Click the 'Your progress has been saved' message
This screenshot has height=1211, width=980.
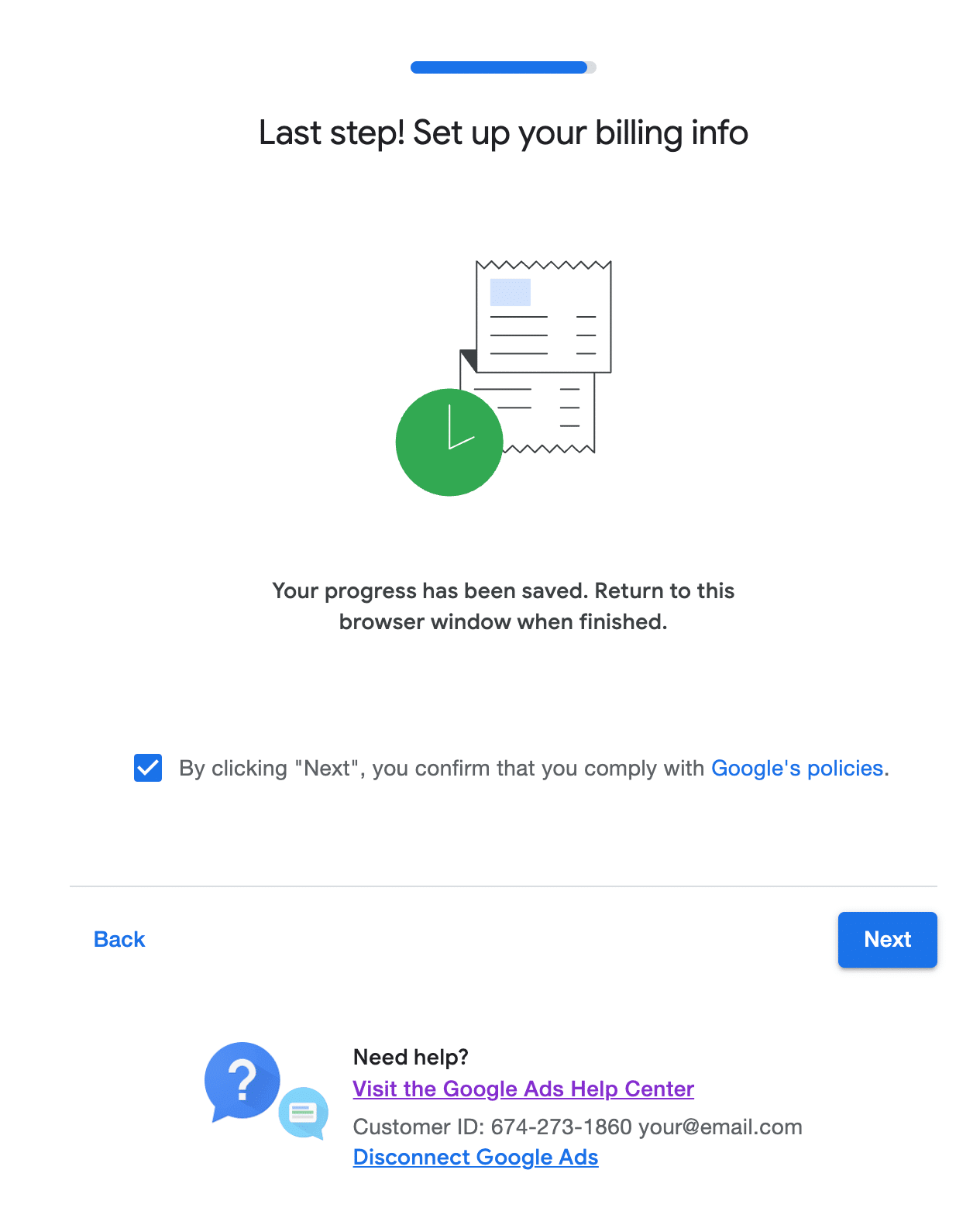pos(504,606)
